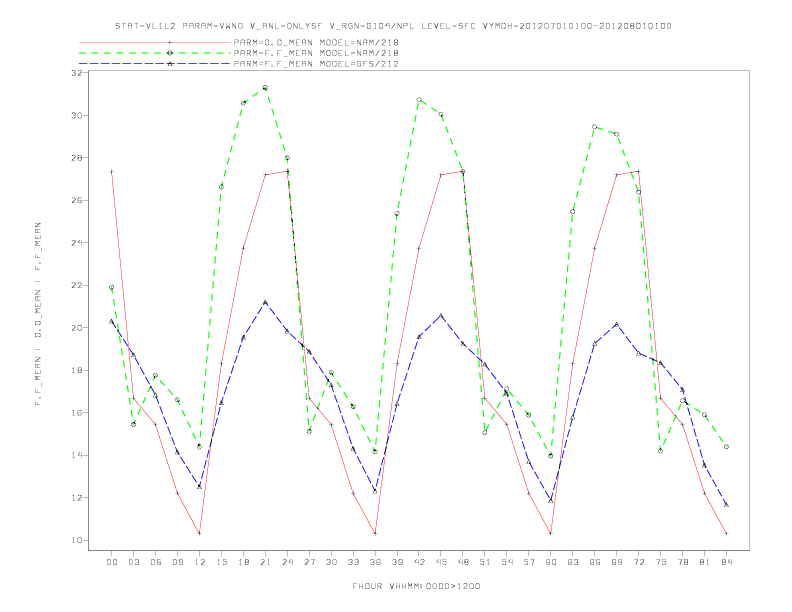Click x-axis tick label 66
Image resolution: width=792 pixels, height=612 pixels.
click(x=595, y=562)
